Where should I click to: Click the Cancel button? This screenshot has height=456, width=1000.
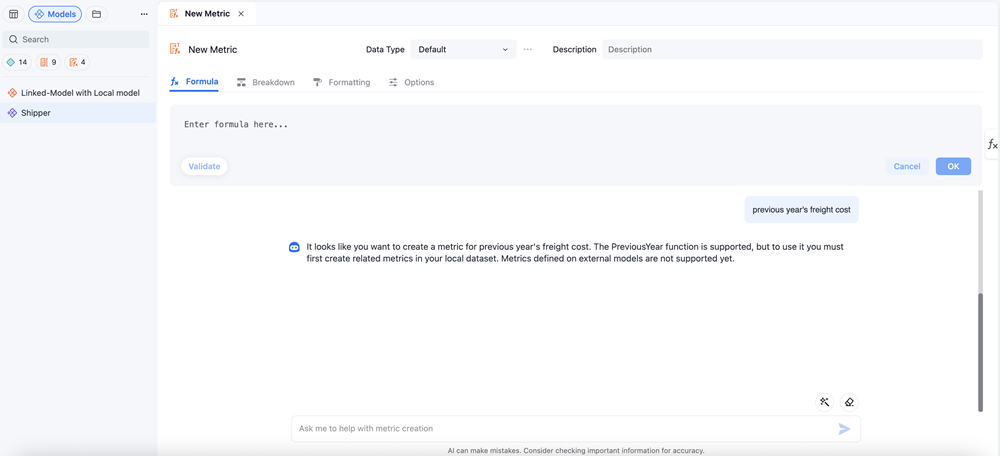pos(906,166)
